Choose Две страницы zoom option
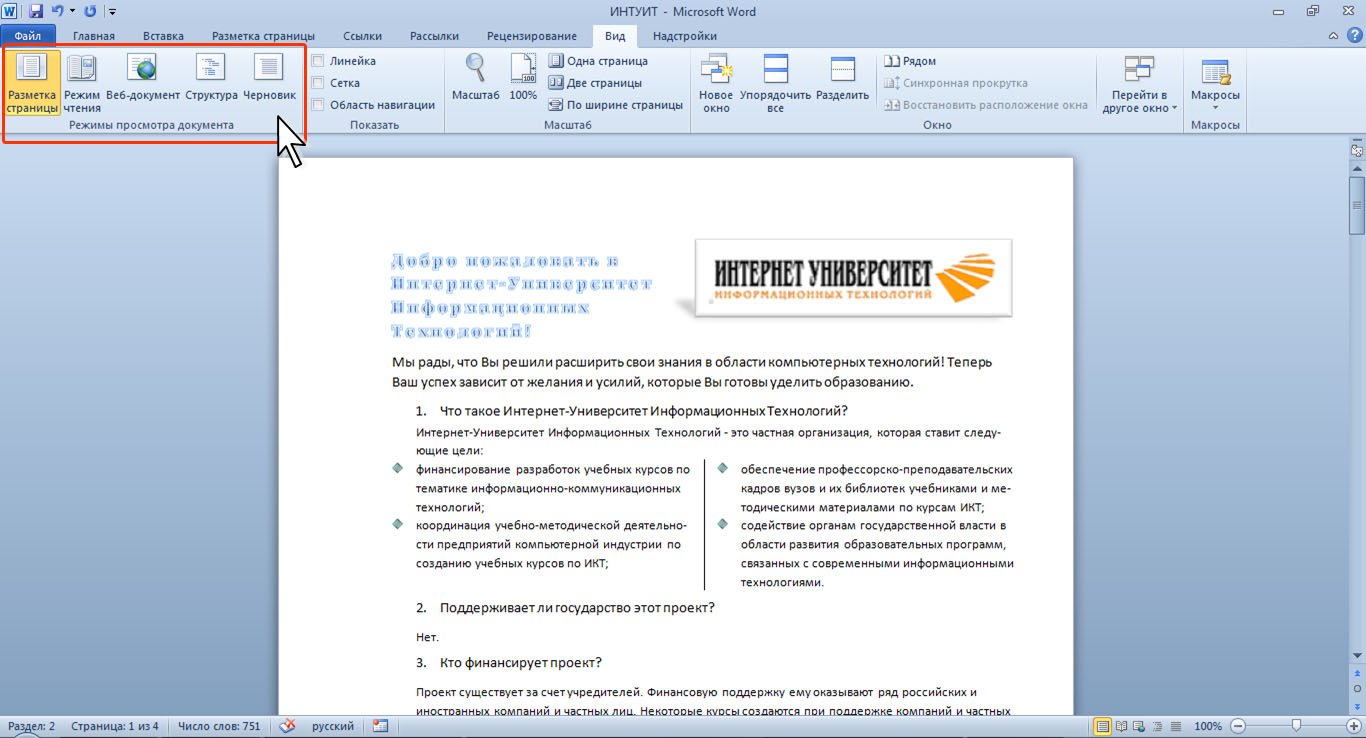The height and width of the screenshot is (738, 1366). click(595, 83)
